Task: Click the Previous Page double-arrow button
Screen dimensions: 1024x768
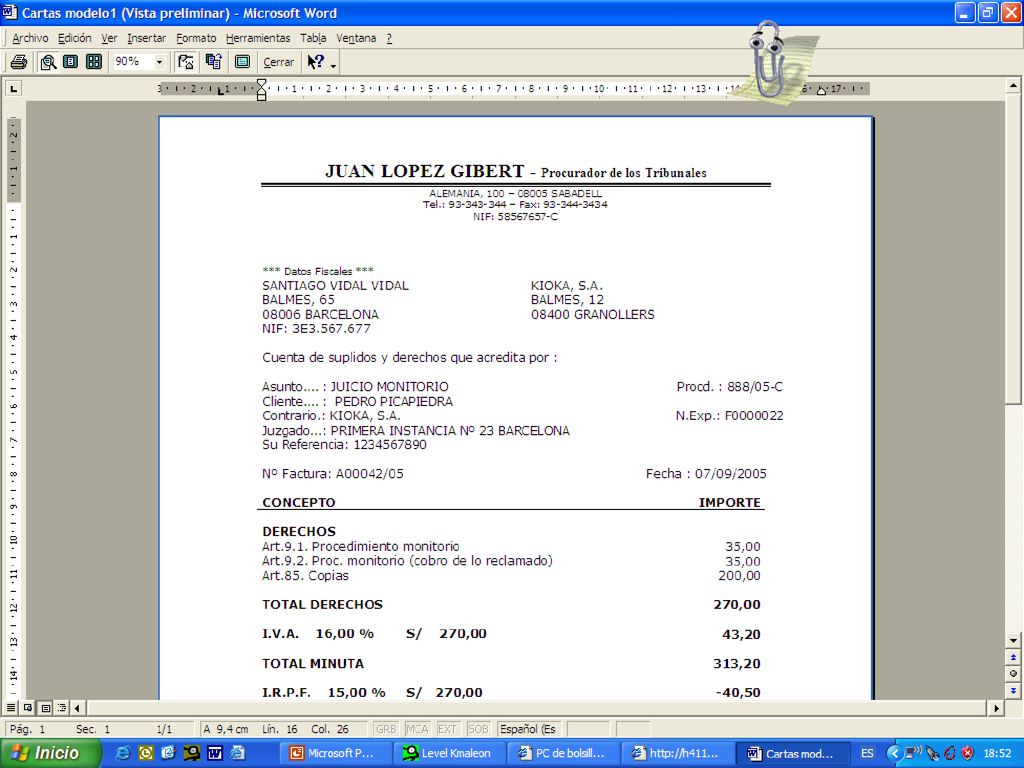Action: pyautogui.click(x=1014, y=657)
